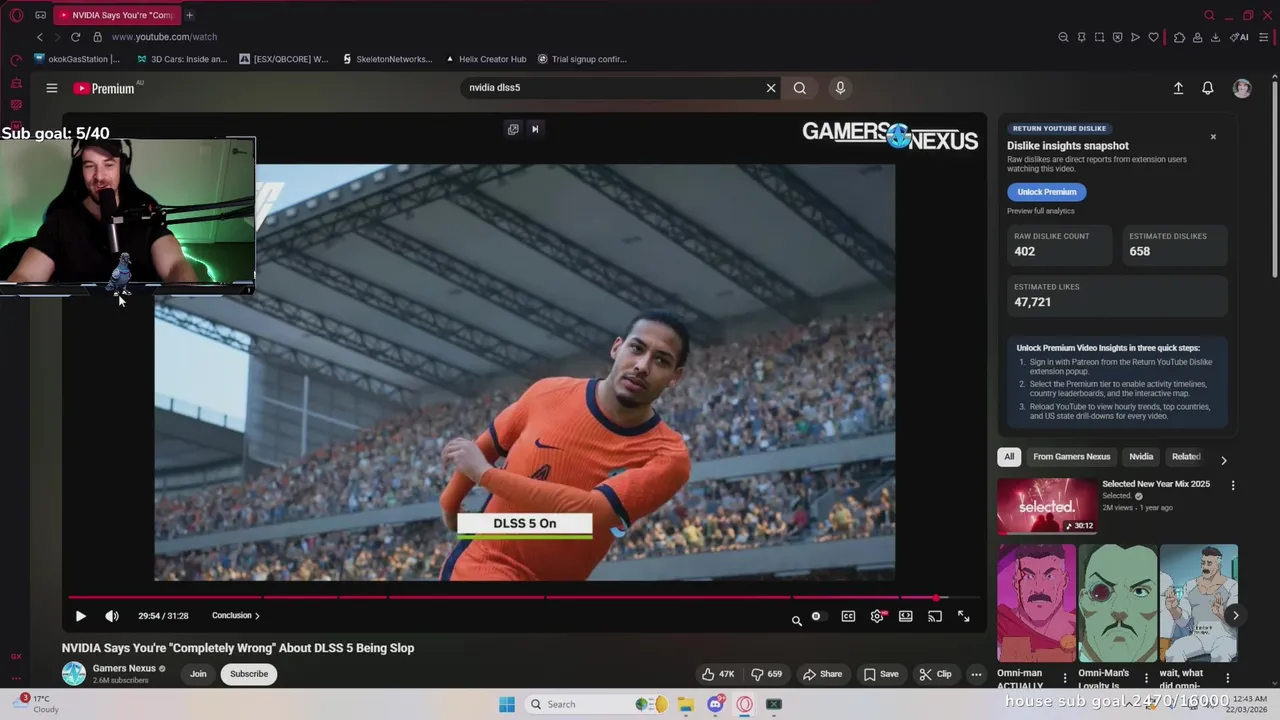
Task: Run search with the magnifier button
Action: (800, 88)
